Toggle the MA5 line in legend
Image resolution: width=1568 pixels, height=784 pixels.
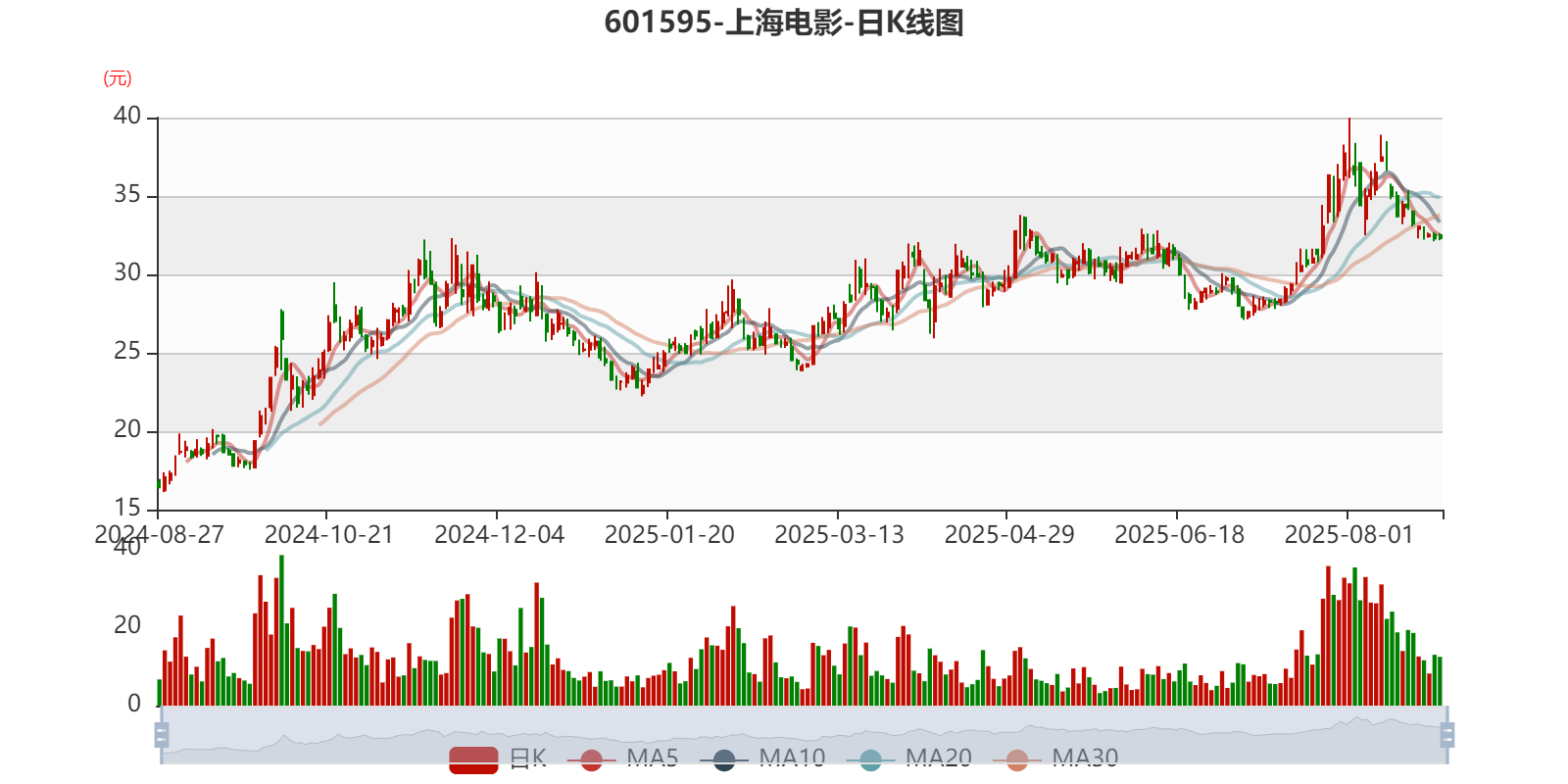tap(623, 759)
